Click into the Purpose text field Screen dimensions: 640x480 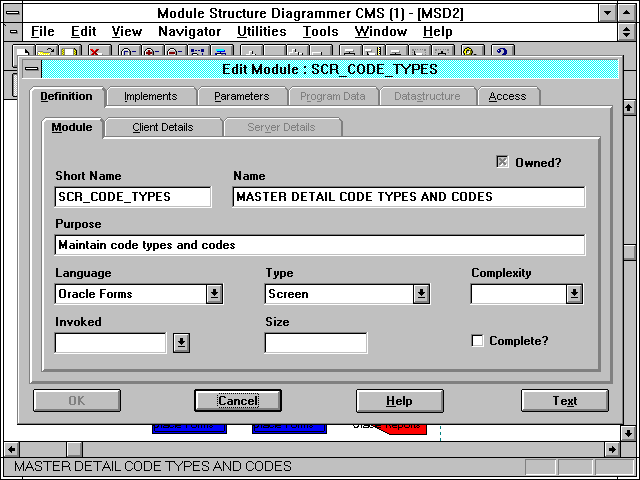320,245
